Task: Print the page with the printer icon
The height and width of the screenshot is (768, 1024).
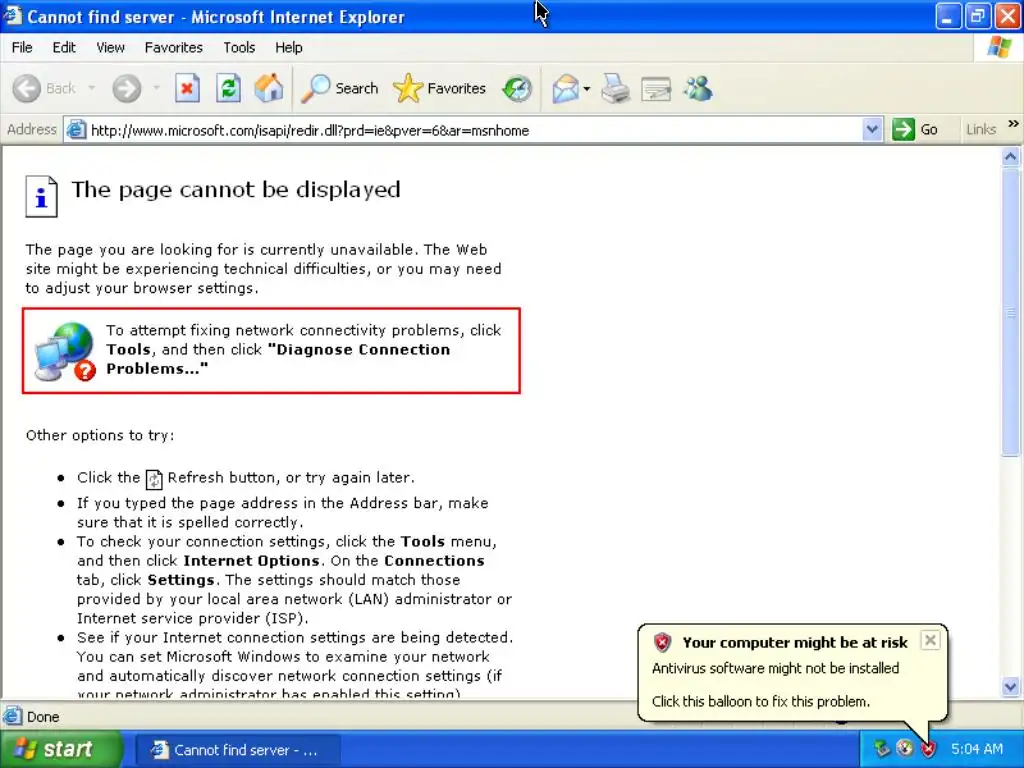Action: (x=615, y=88)
